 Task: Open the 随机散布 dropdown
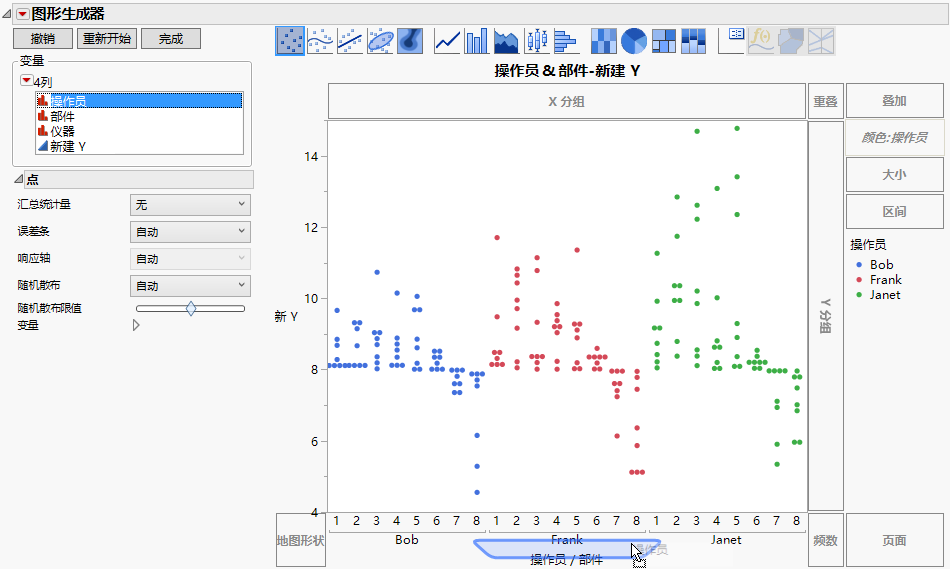(190, 285)
